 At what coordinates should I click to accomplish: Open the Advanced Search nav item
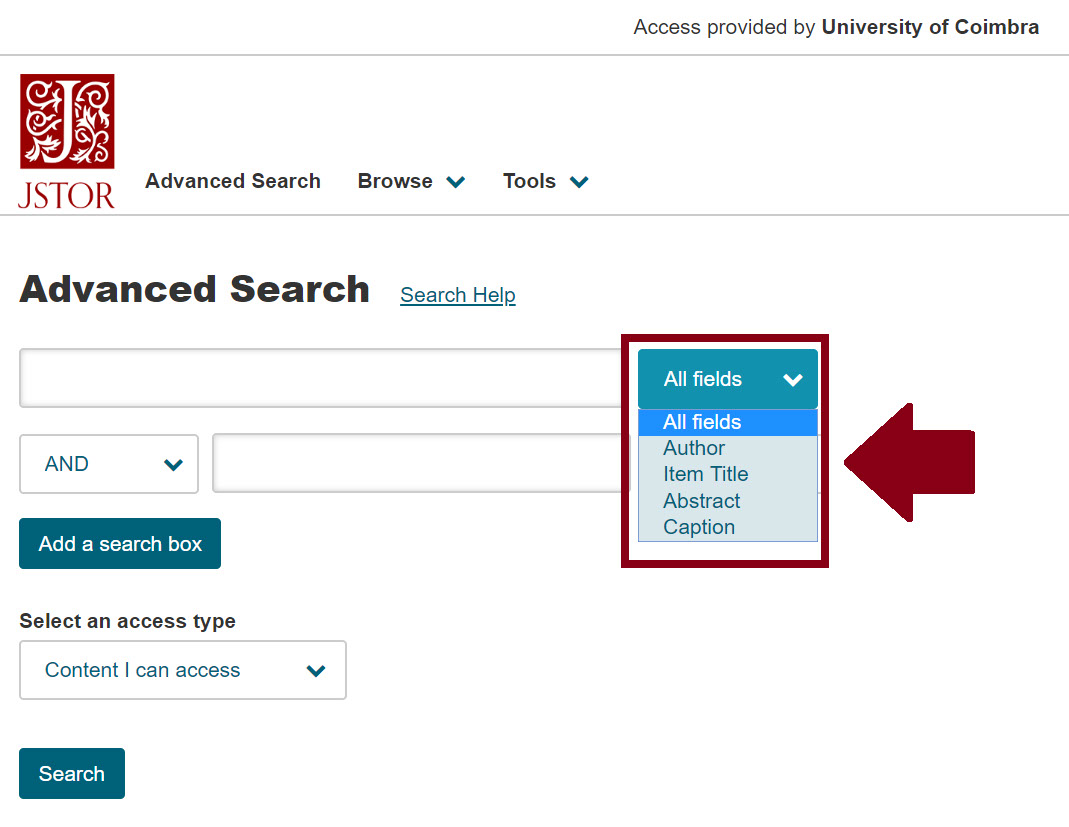tap(233, 181)
